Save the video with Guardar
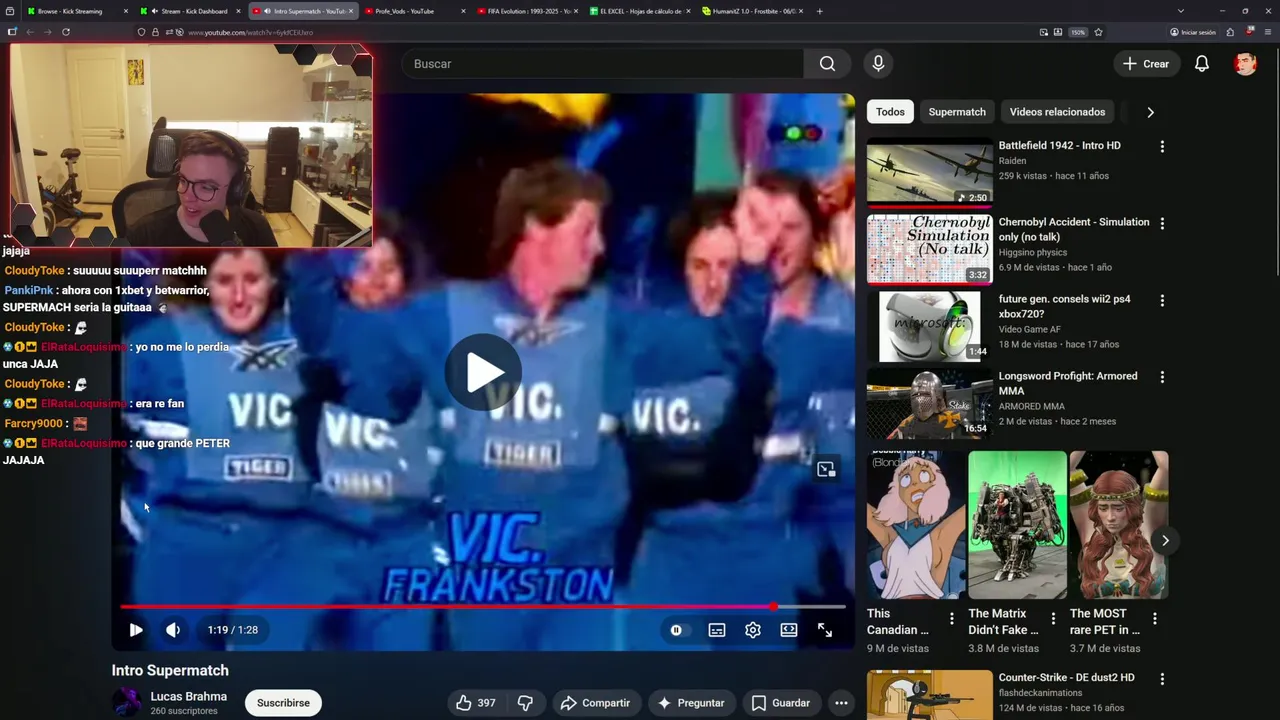Screen dimensions: 1280x720 (x=781, y=703)
